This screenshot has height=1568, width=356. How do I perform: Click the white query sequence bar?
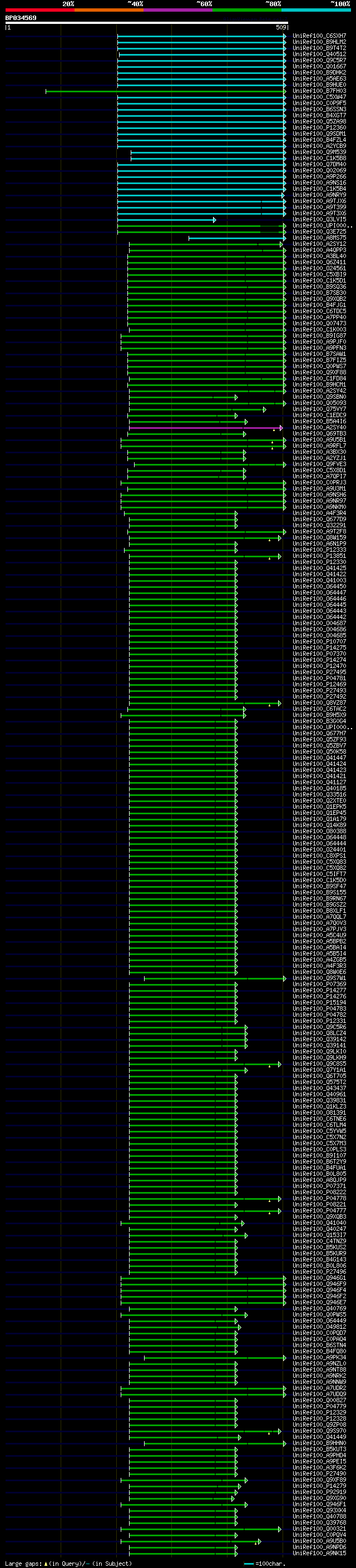tap(147, 23)
